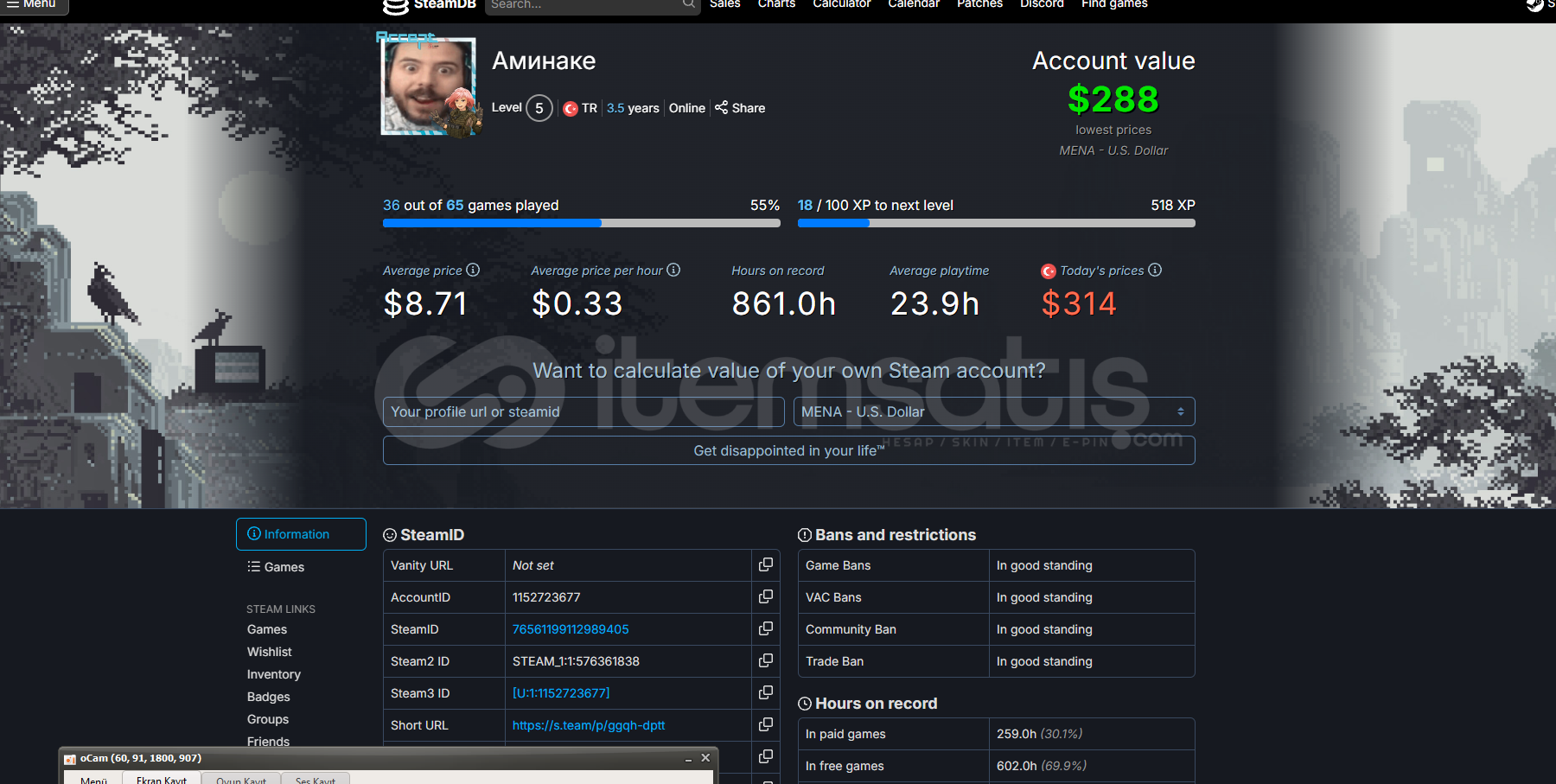1556x784 pixels.
Task: Click the Share icon button
Action: pyautogui.click(x=740, y=108)
